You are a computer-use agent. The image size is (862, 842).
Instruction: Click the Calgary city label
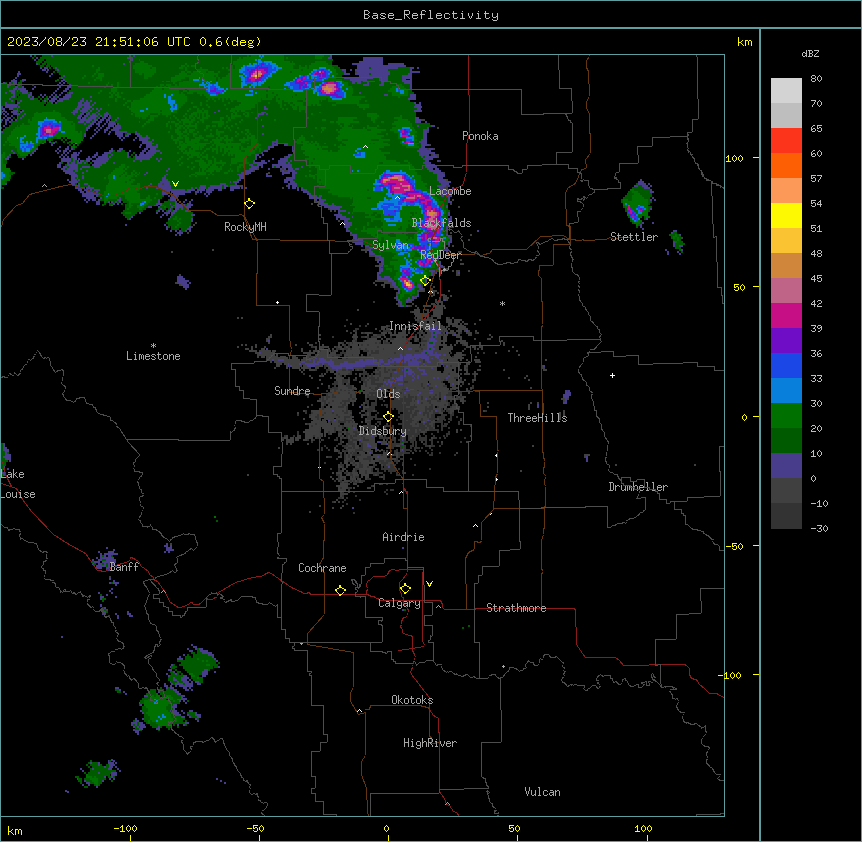point(399,603)
